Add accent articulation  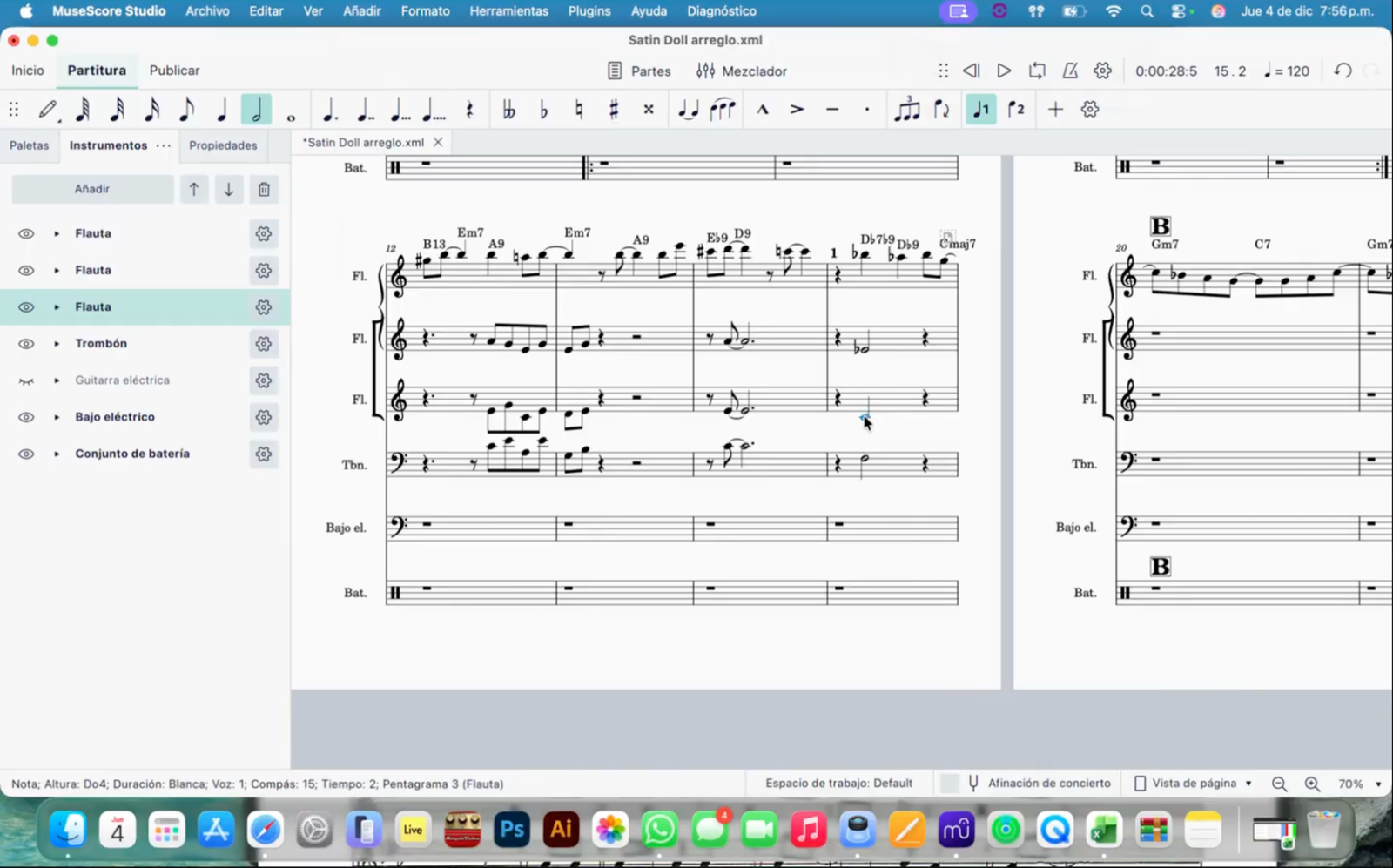(x=797, y=110)
